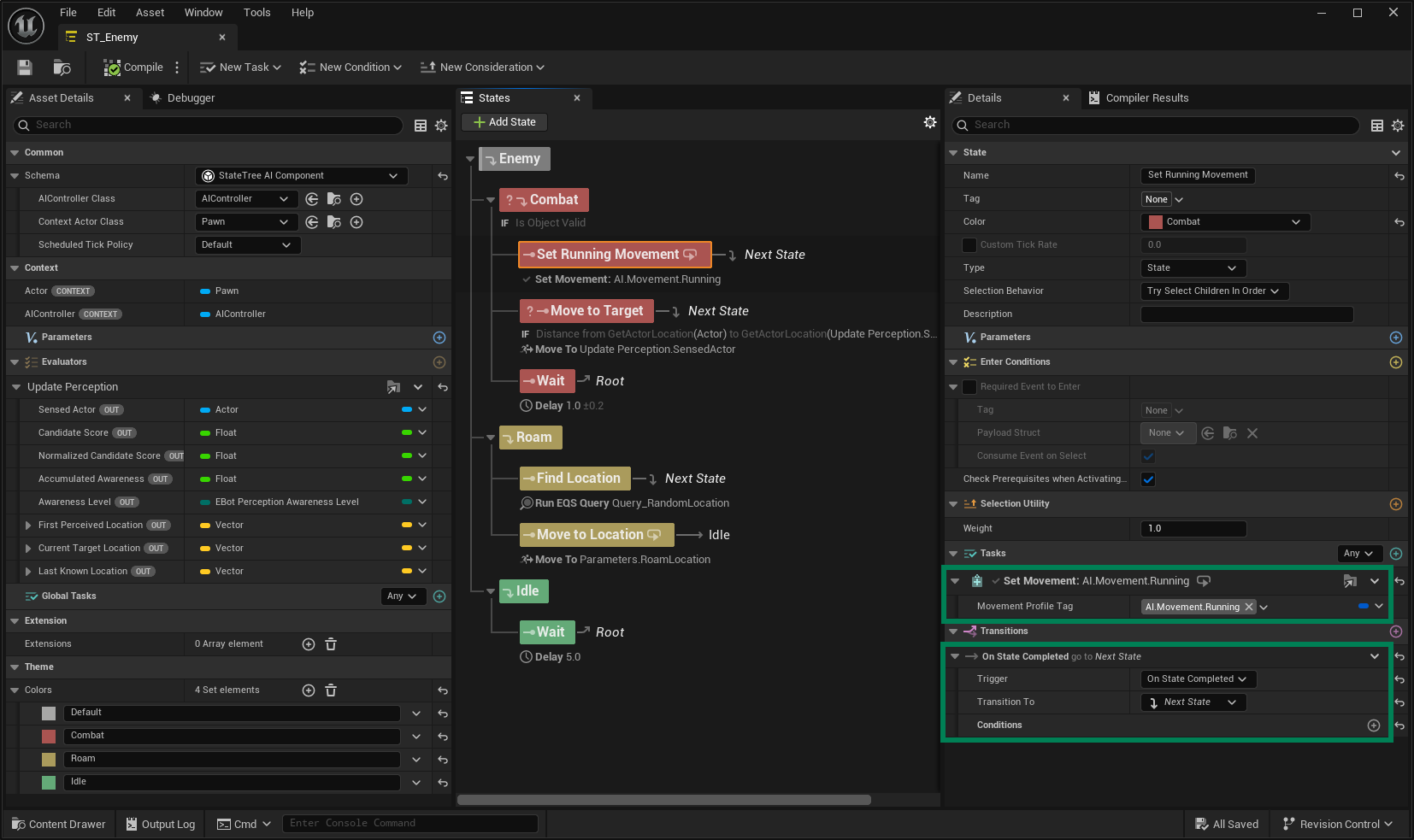Add element to Colors set
The image size is (1414, 840).
click(x=309, y=690)
